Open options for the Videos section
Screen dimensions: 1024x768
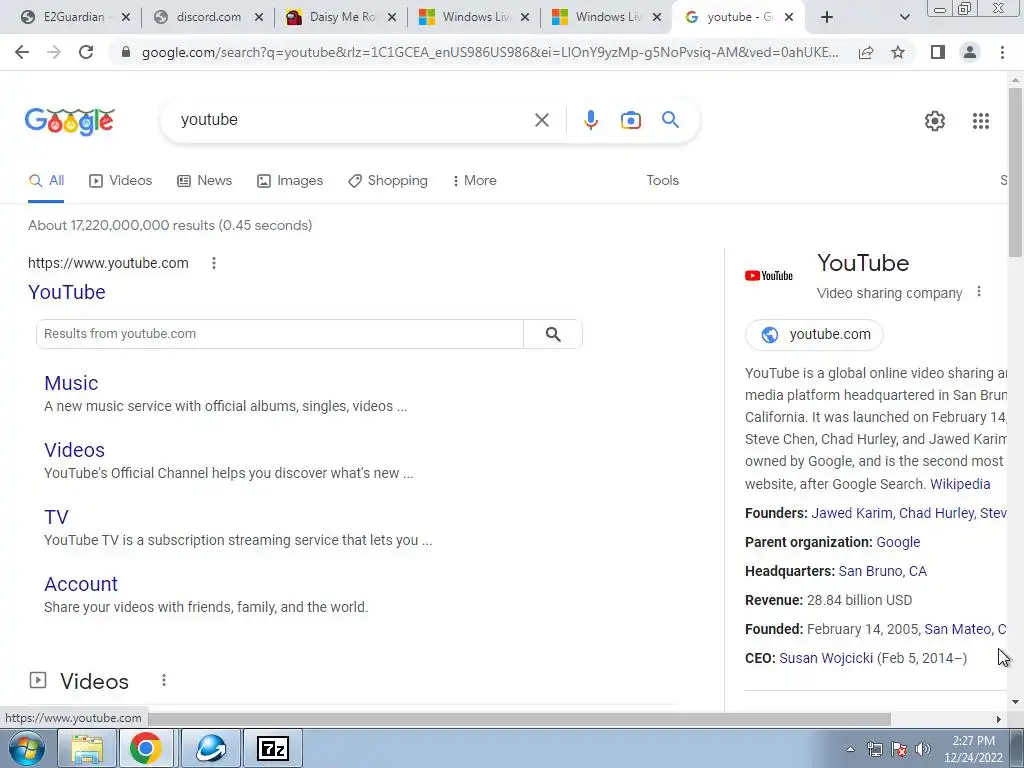pos(164,680)
